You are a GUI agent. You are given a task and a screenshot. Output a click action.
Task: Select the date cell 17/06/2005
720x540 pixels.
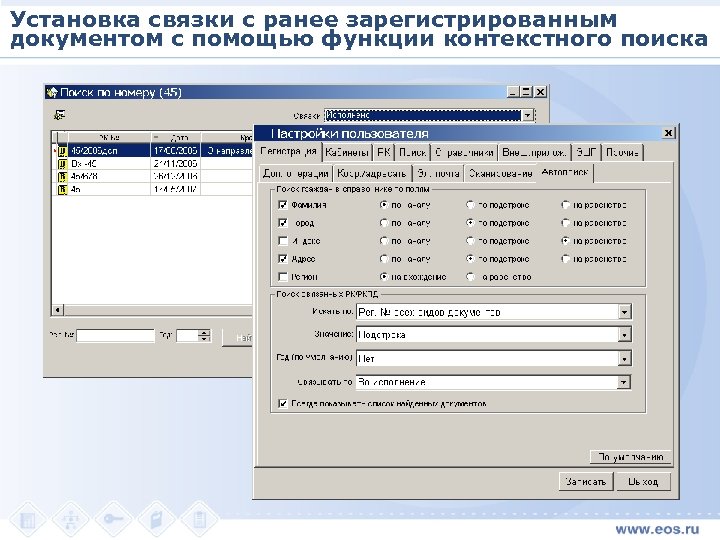tap(175, 151)
